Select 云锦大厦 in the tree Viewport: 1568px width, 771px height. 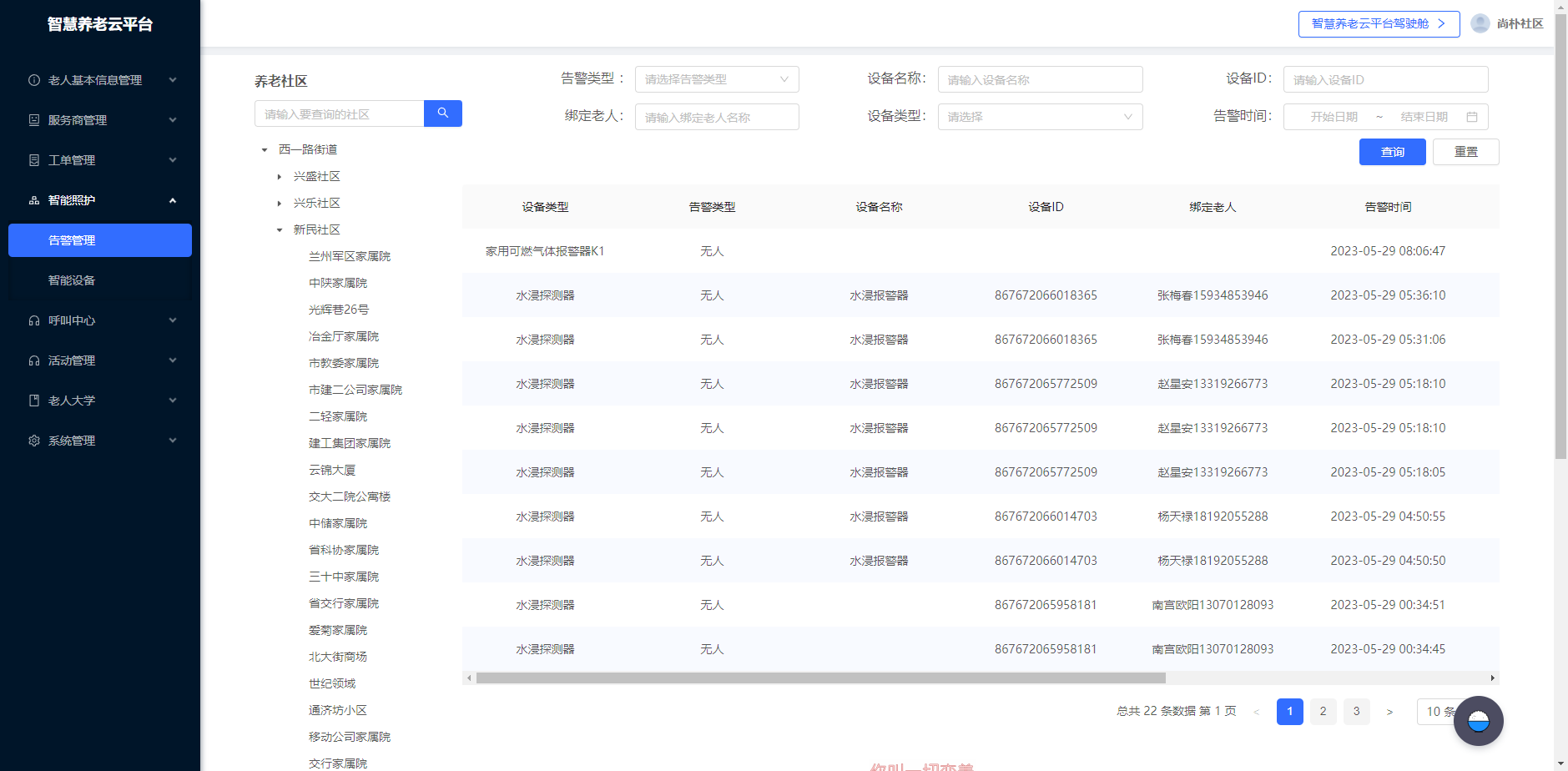click(x=332, y=470)
